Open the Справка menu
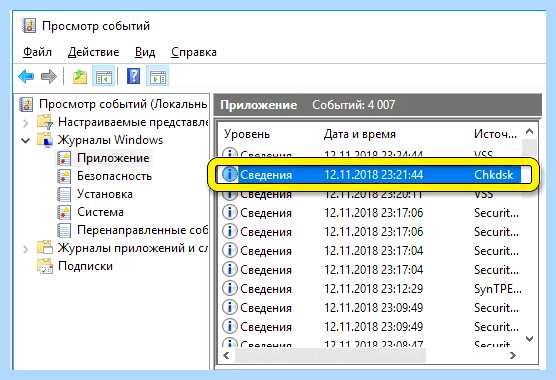This screenshot has width=556, height=380. (194, 52)
